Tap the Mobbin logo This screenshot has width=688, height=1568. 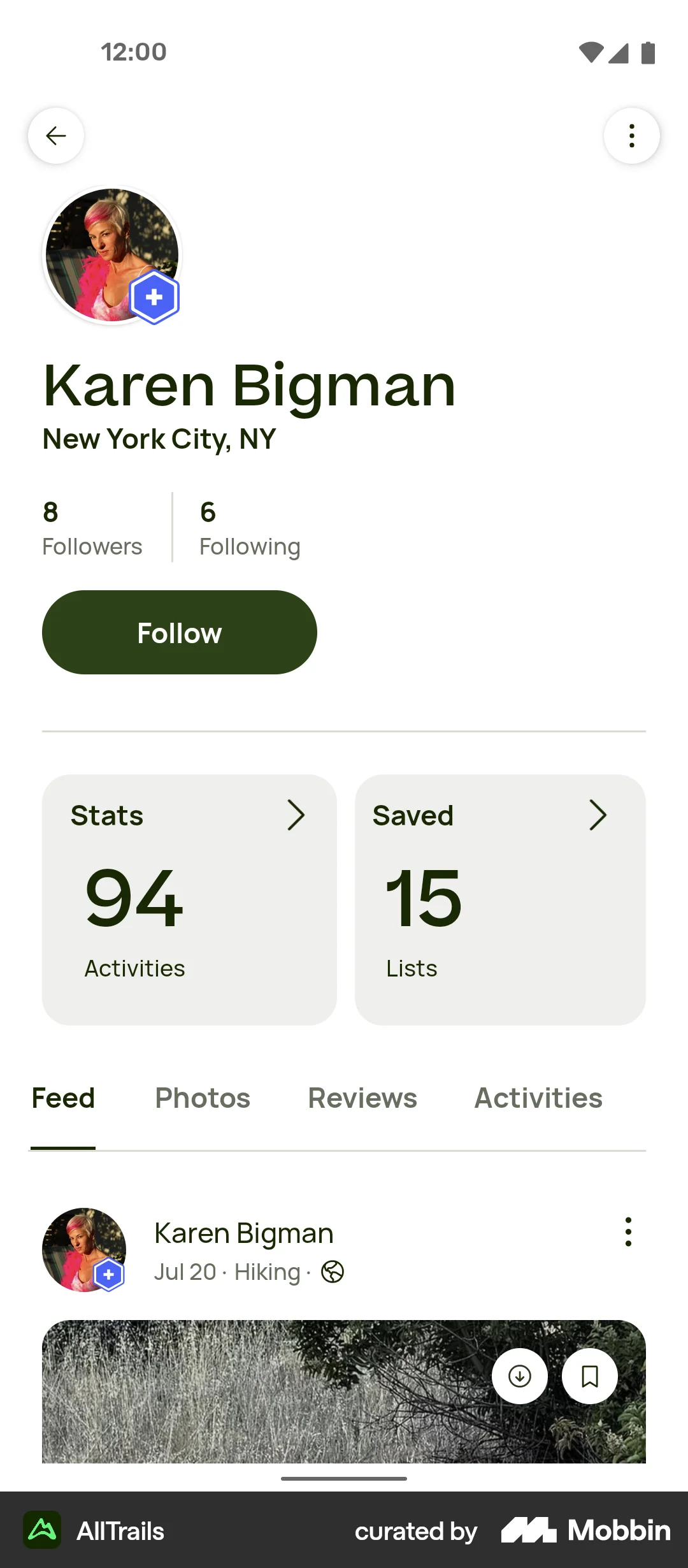click(586, 1530)
